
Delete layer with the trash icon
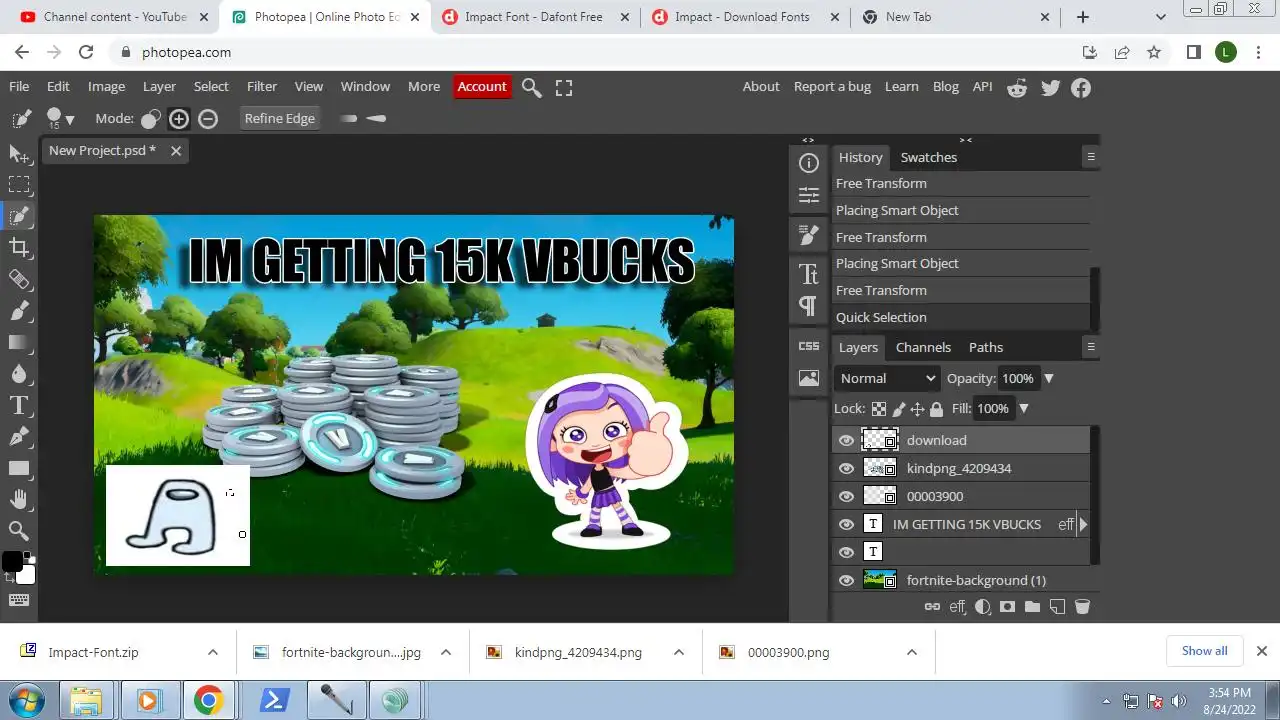(x=1082, y=606)
